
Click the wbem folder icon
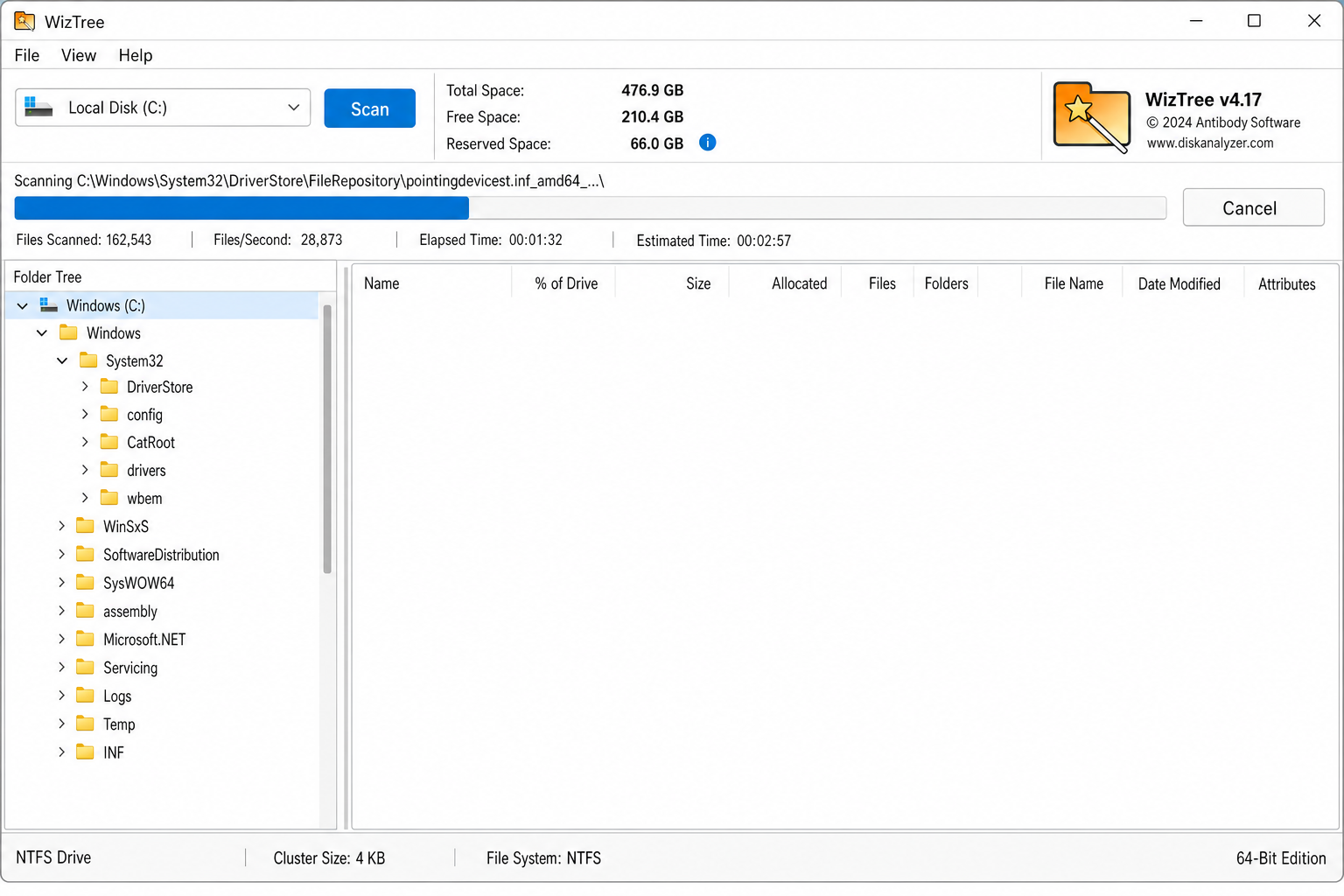tap(109, 498)
